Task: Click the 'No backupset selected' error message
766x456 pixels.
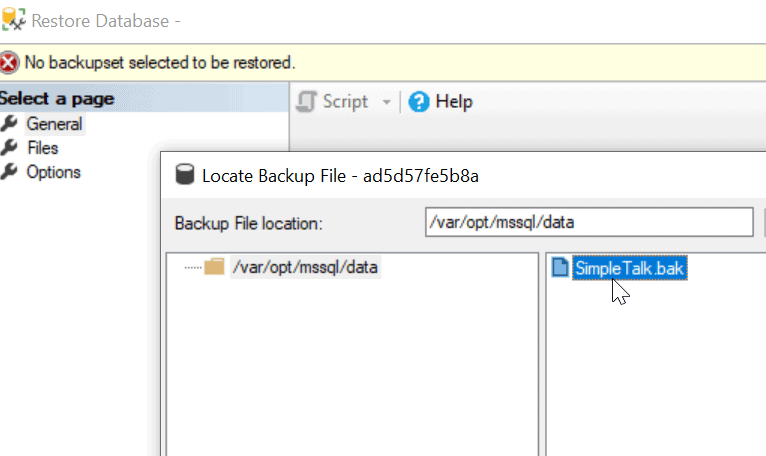Action: 160,62
